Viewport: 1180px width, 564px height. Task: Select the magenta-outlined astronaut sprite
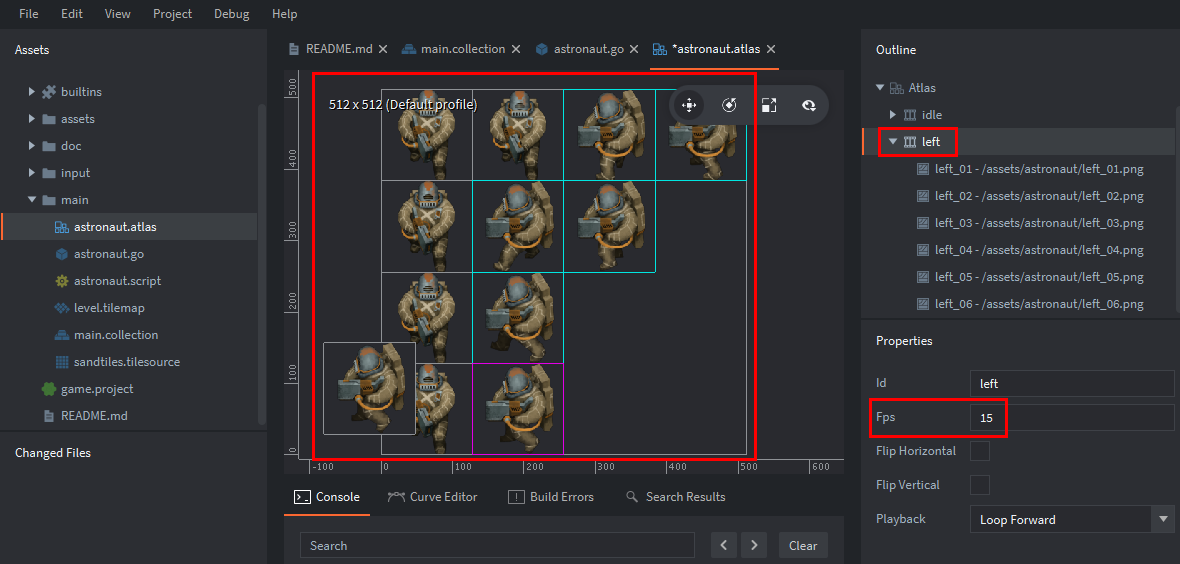pos(518,409)
